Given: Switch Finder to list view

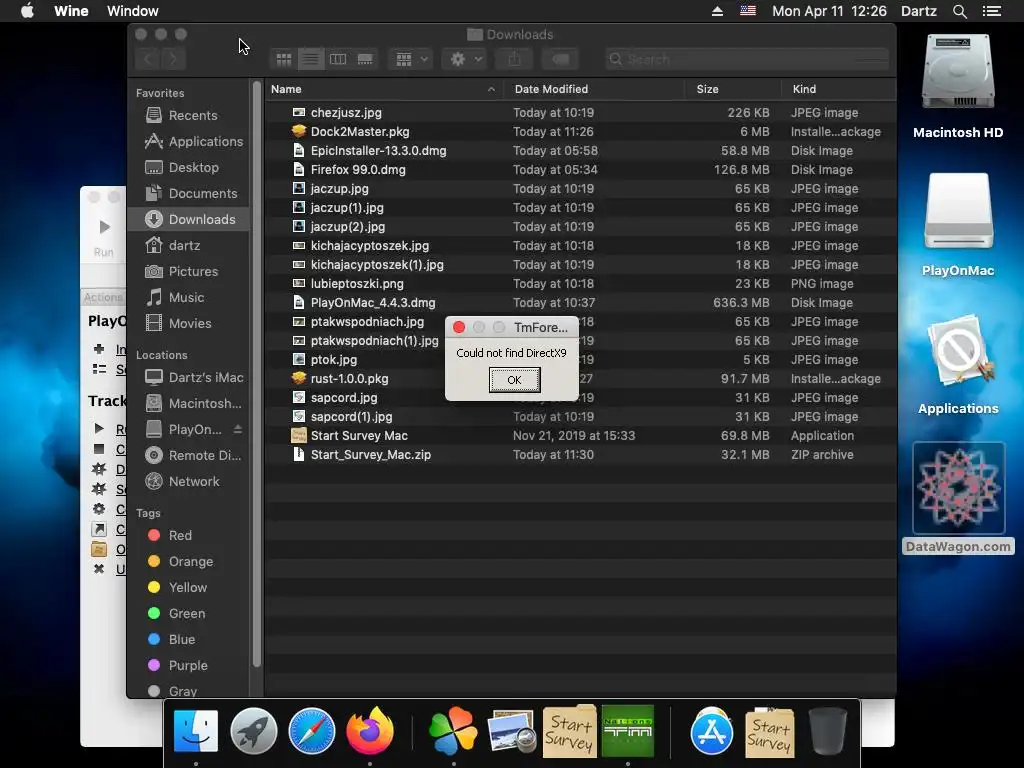Looking at the screenshot, I should tap(311, 59).
